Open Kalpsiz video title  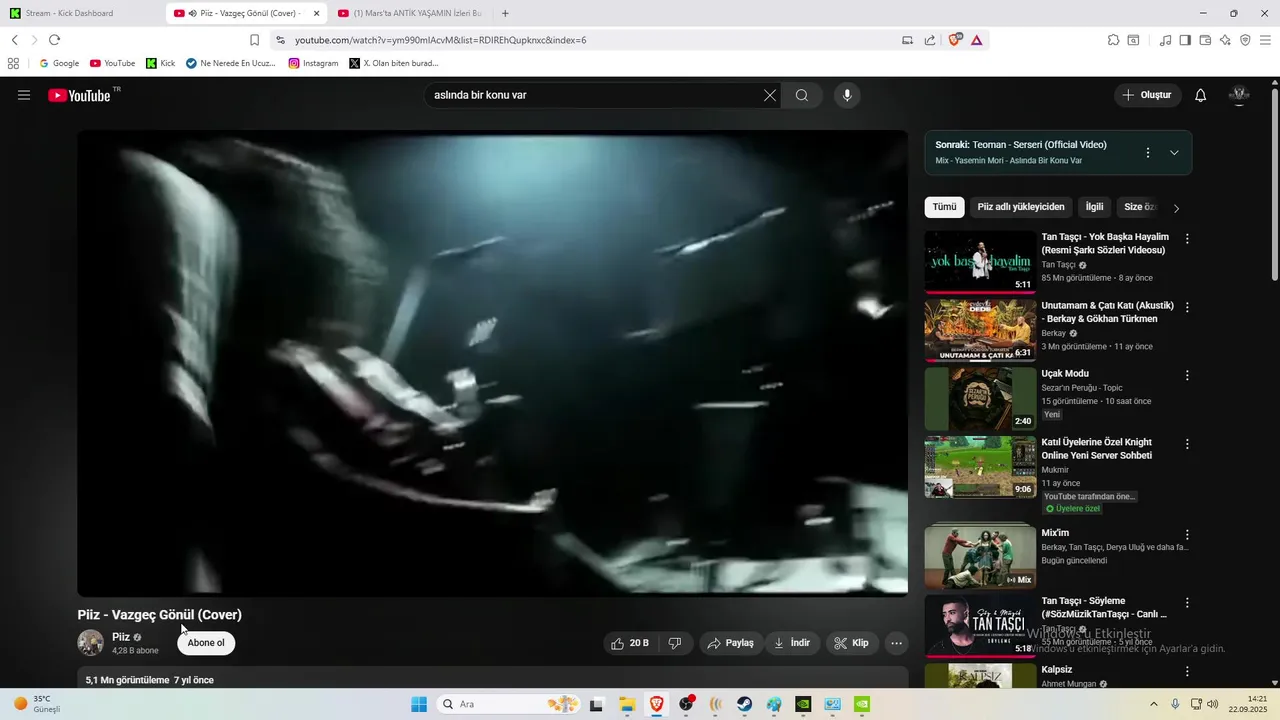click(1056, 670)
